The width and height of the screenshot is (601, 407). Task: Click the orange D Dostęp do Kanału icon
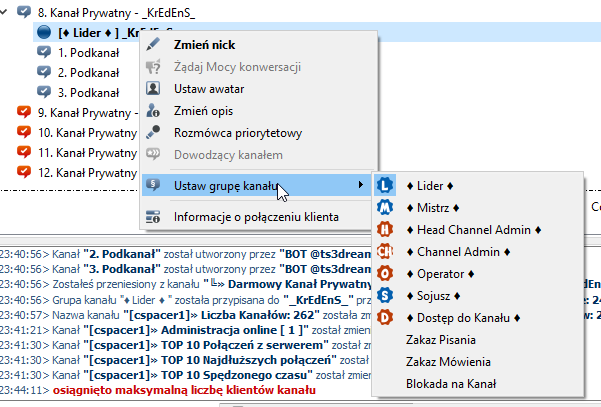click(x=385, y=317)
